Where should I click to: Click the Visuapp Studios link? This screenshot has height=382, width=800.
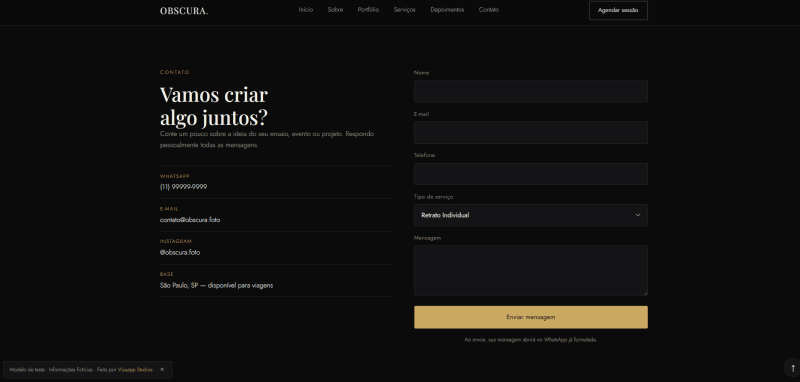click(x=135, y=370)
